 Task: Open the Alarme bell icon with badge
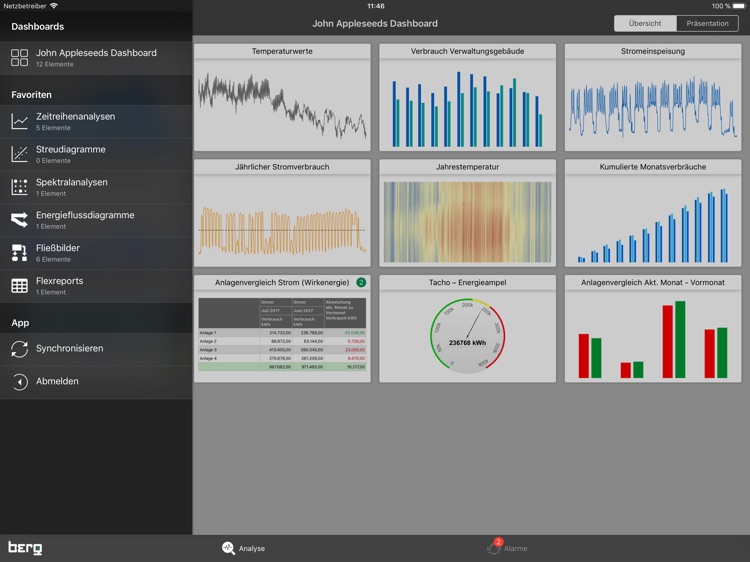click(x=495, y=547)
